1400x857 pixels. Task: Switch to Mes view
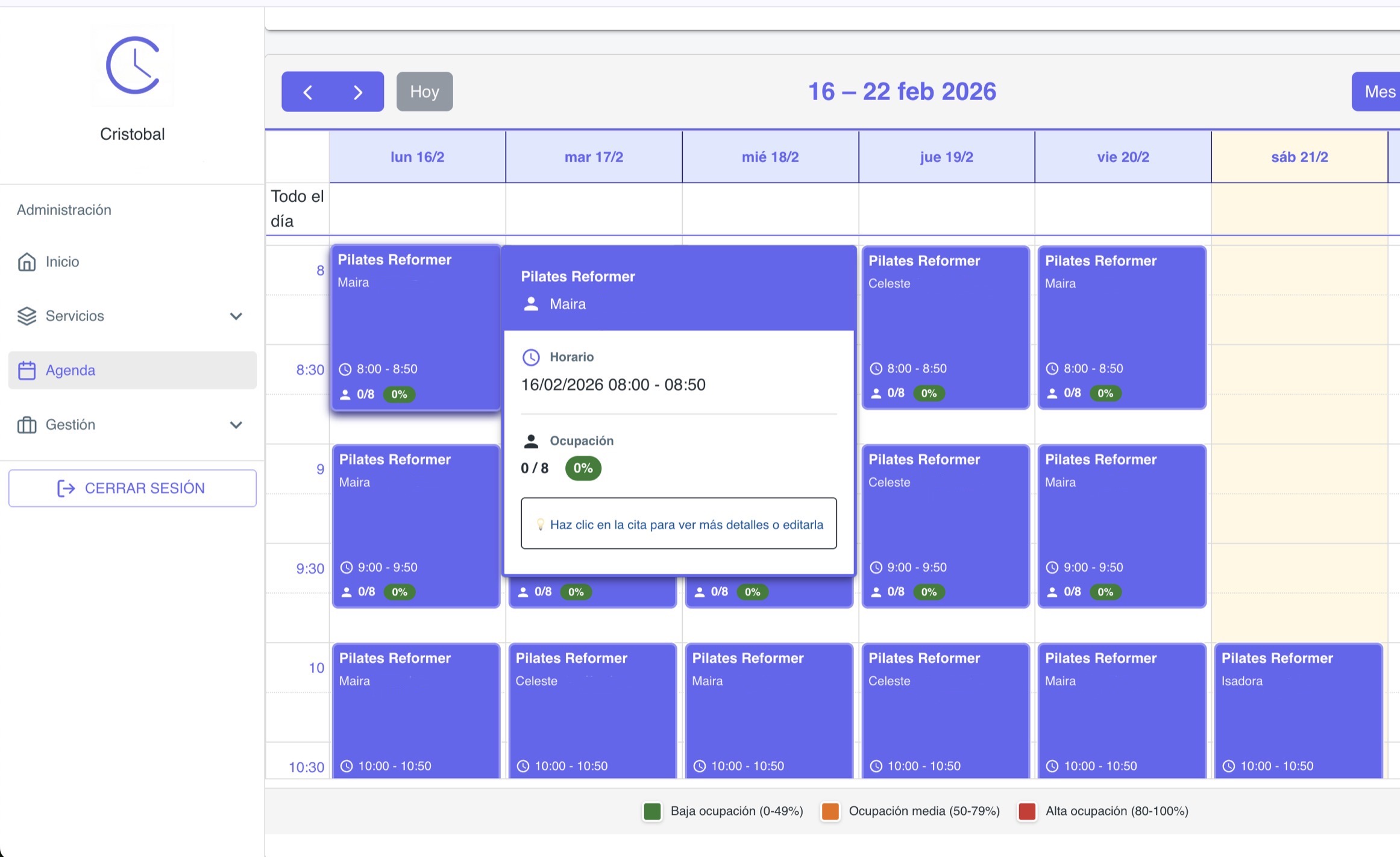click(1381, 92)
